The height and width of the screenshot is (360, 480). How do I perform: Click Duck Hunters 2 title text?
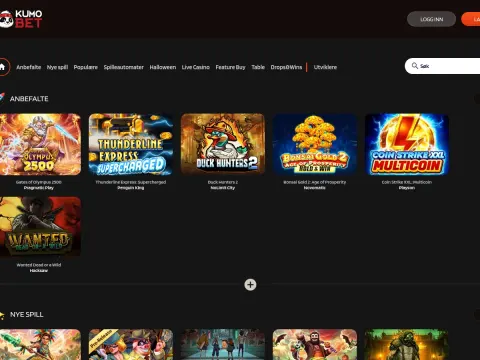pyautogui.click(x=223, y=182)
